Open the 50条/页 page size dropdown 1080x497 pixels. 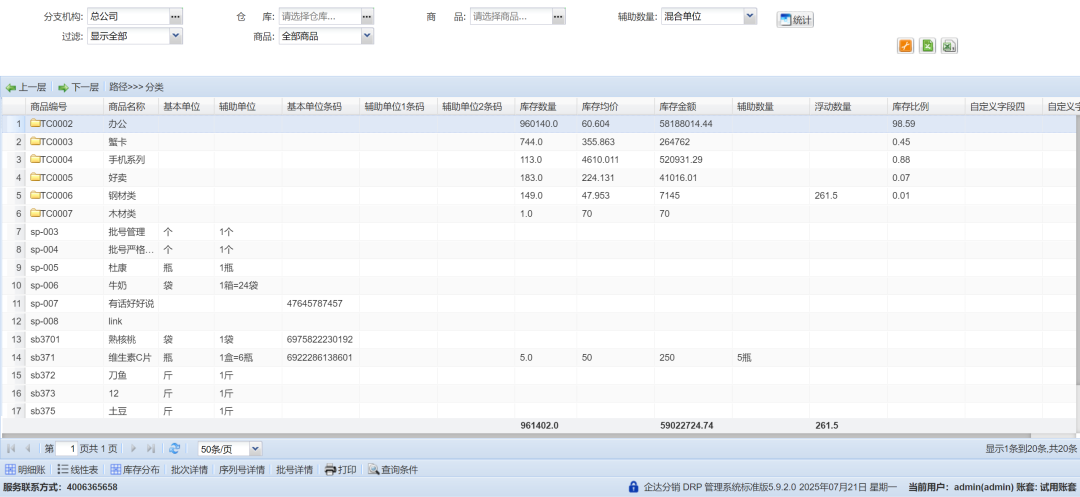pos(255,449)
